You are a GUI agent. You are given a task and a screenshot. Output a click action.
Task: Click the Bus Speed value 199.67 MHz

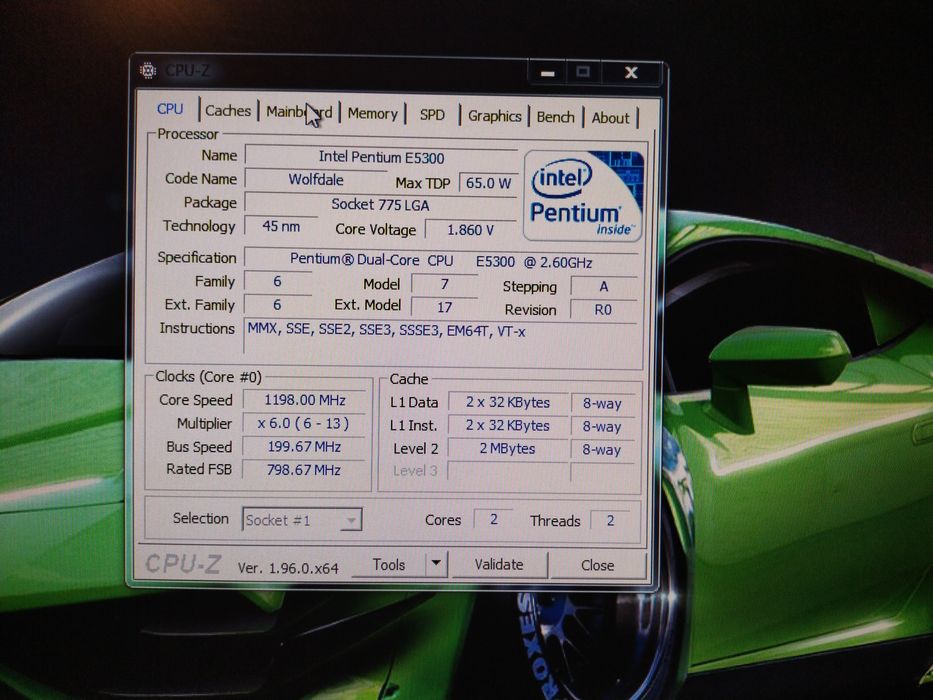(304, 446)
